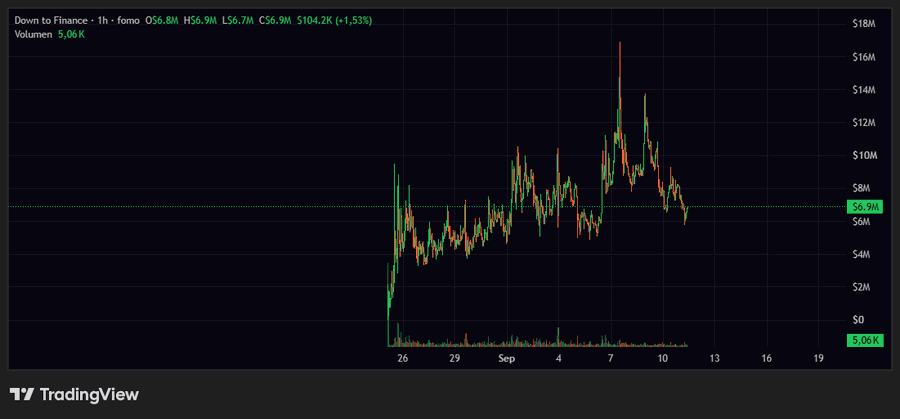Click the $4M price axis label
Screen dimensions: 900x419
tap(864, 254)
